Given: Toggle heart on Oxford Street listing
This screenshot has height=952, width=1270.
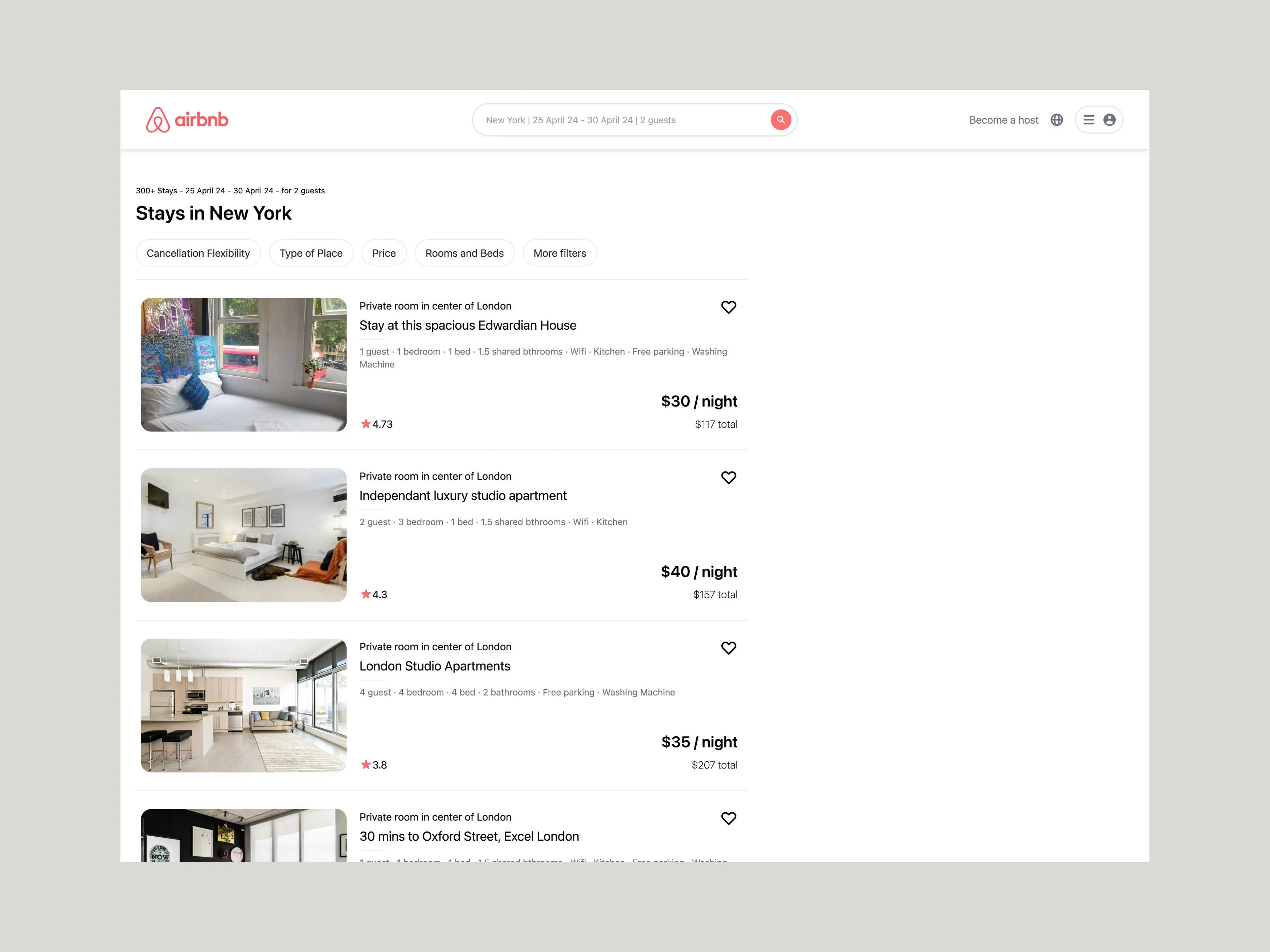Looking at the screenshot, I should (x=728, y=818).
